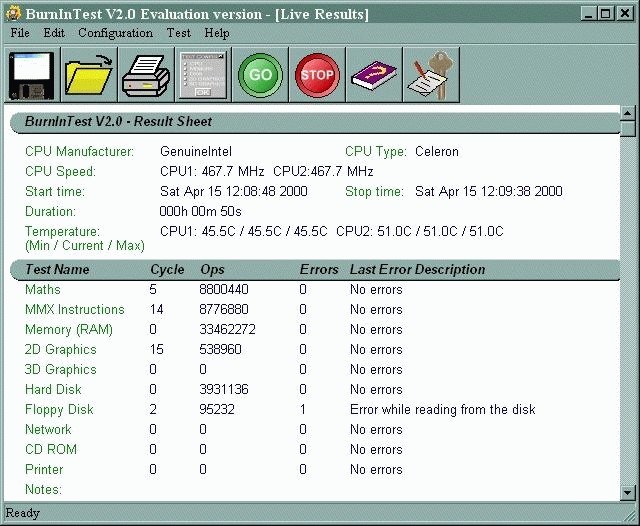
Task: Click the 2D Graphics cycle count 15
Action: pos(156,349)
